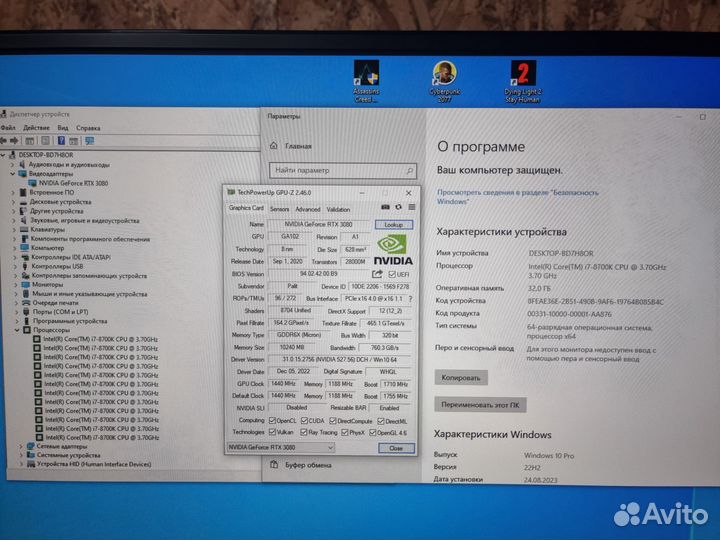720x540 pixels.
Task: Expand the Сетевые адаптеры node
Action: pos(21,446)
